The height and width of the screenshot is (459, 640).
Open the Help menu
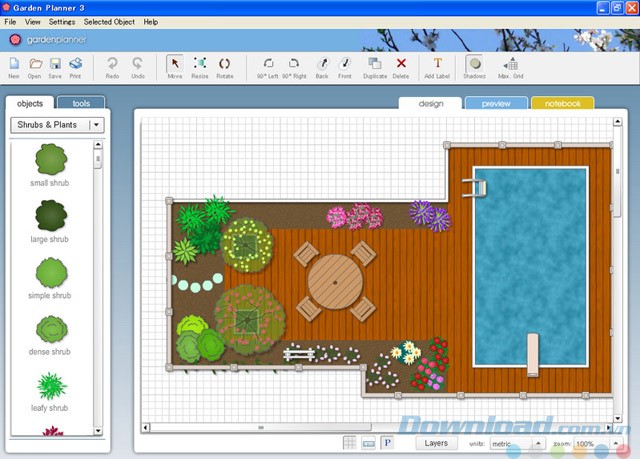[151, 22]
